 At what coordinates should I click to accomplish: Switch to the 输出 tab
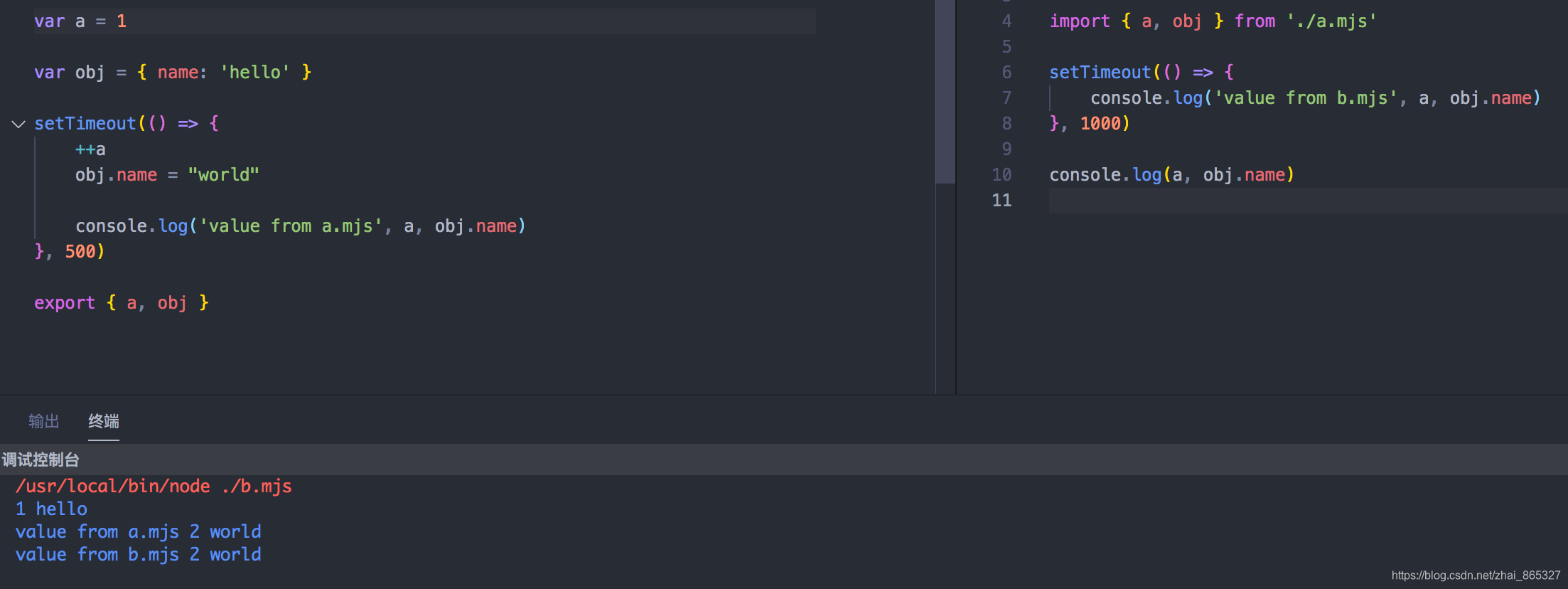[44, 421]
